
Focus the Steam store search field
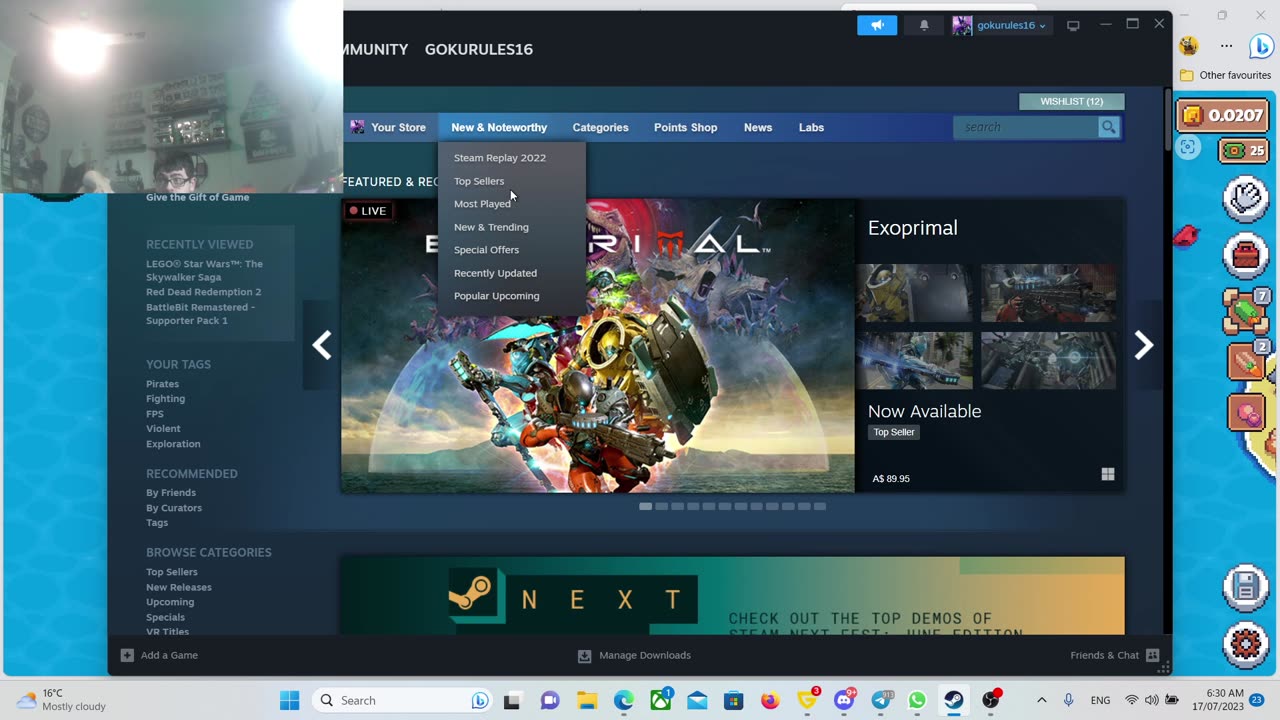coord(1026,127)
